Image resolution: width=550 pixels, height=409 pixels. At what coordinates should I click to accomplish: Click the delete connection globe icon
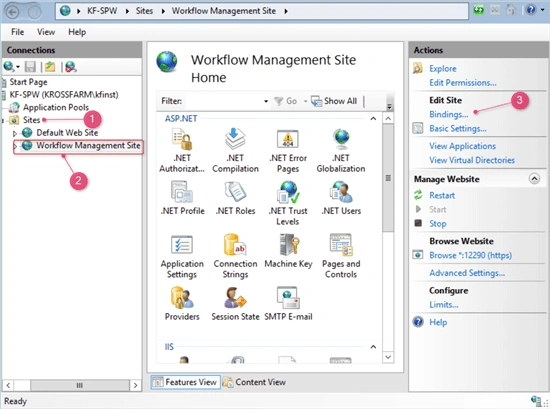[71, 66]
